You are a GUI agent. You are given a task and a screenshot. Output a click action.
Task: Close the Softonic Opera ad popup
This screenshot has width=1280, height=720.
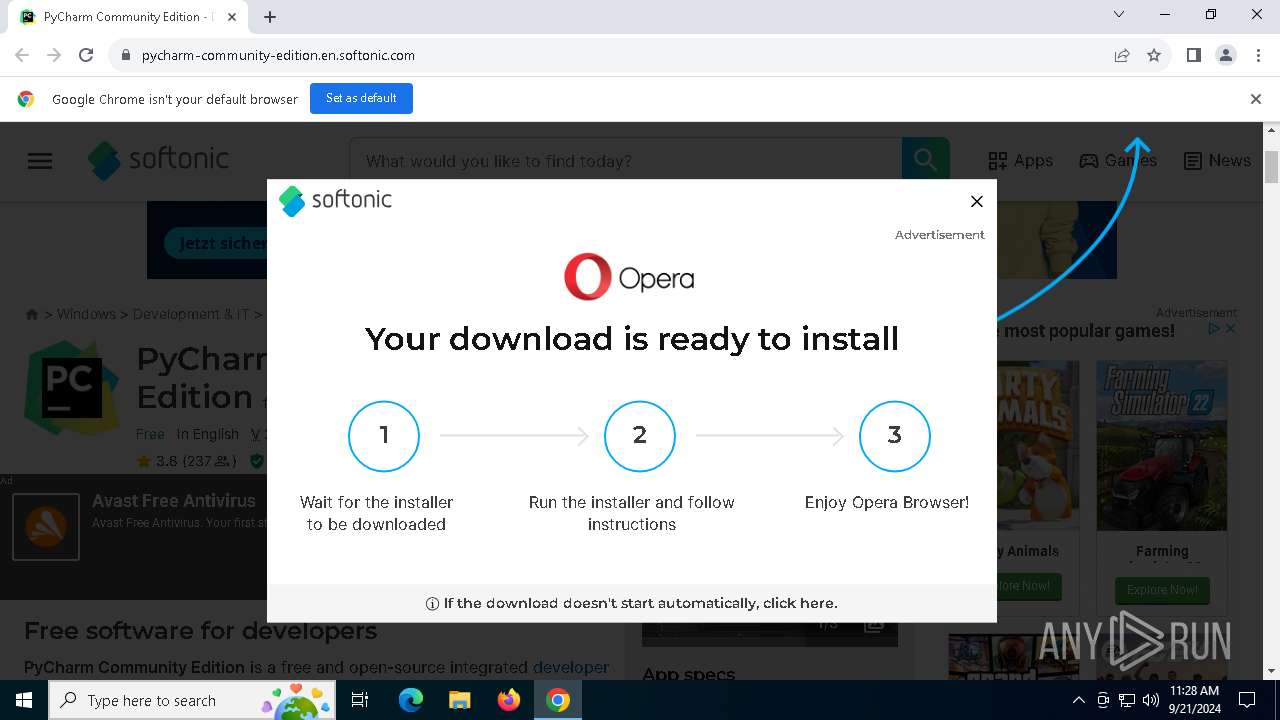pyautogui.click(x=977, y=201)
